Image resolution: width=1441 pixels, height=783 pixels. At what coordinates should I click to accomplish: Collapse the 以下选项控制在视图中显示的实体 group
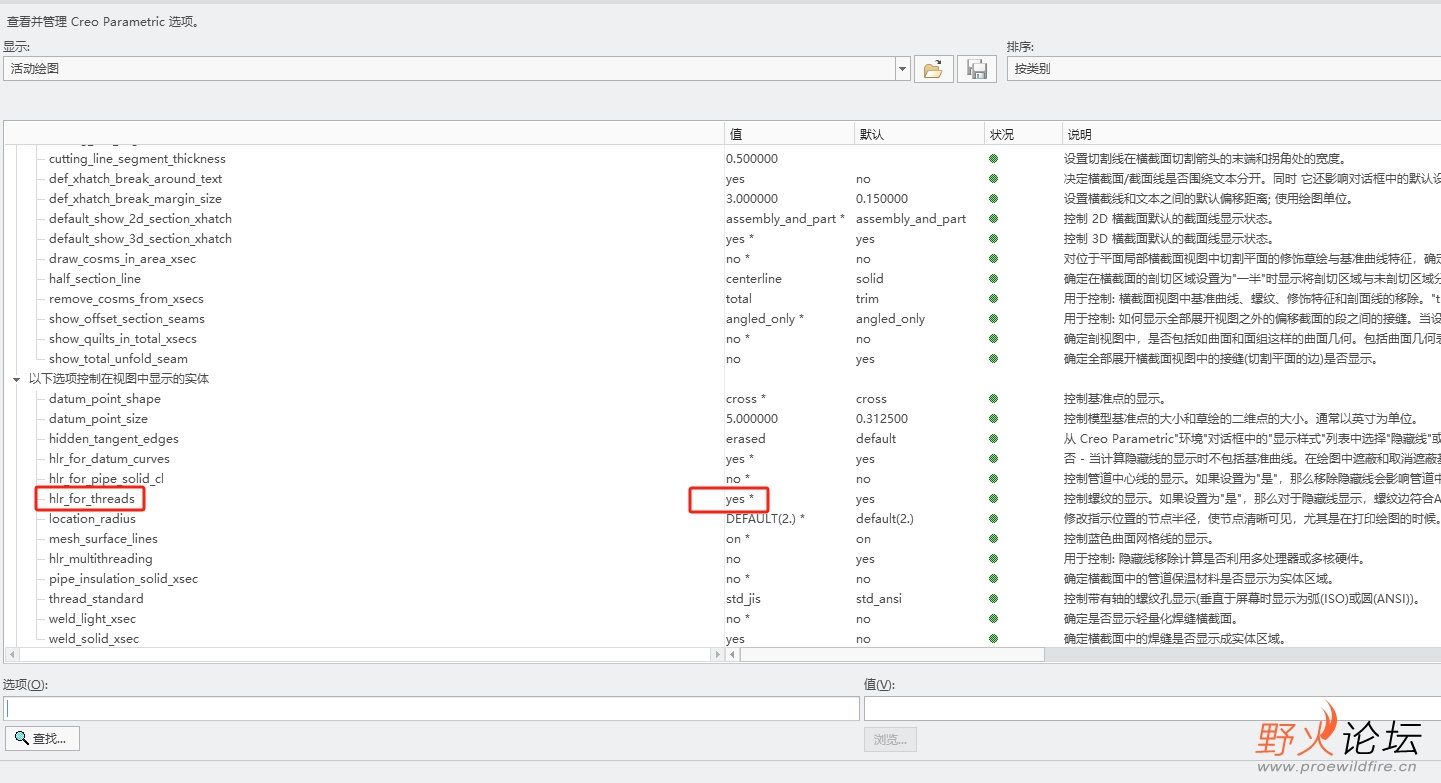pyautogui.click(x=16, y=379)
